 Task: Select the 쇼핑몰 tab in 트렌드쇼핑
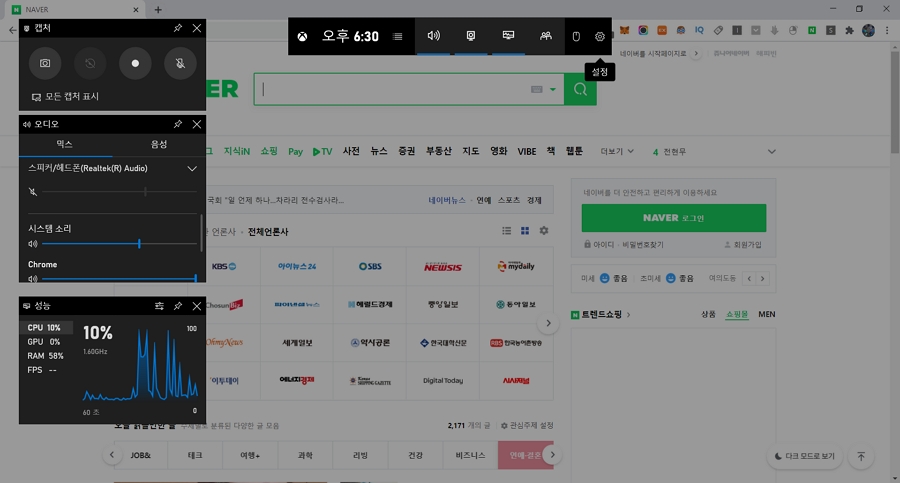(737, 314)
